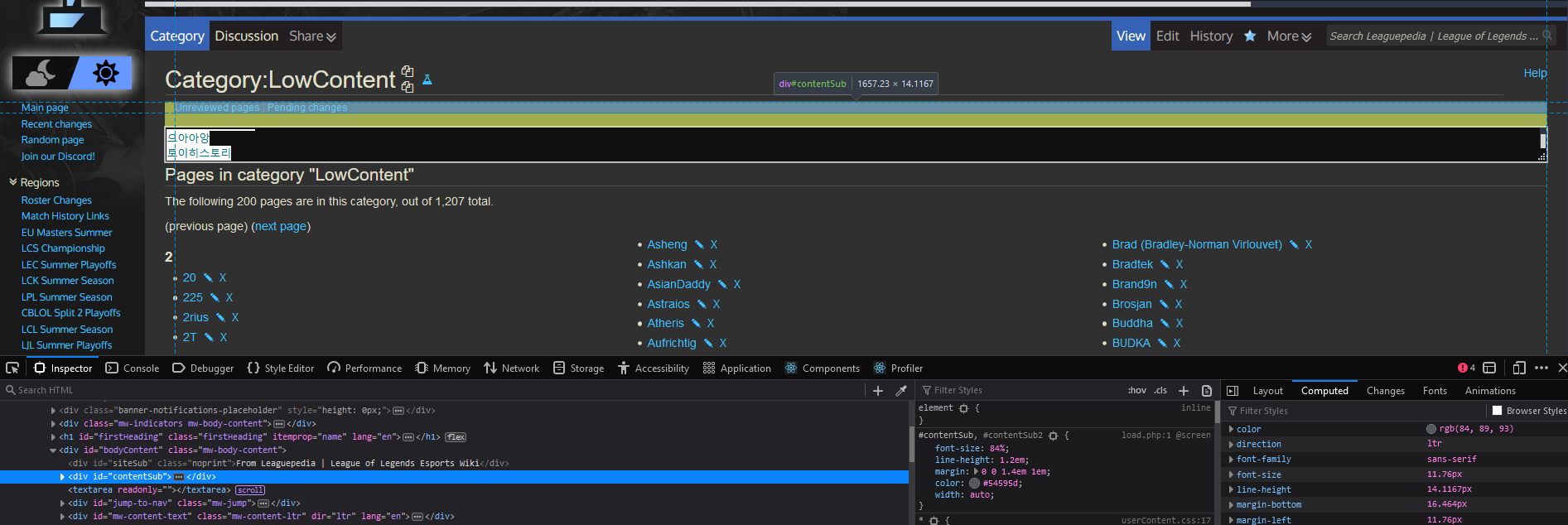Open the AsianDaddy page link
The image size is (1568, 525).
click(678, 284)
